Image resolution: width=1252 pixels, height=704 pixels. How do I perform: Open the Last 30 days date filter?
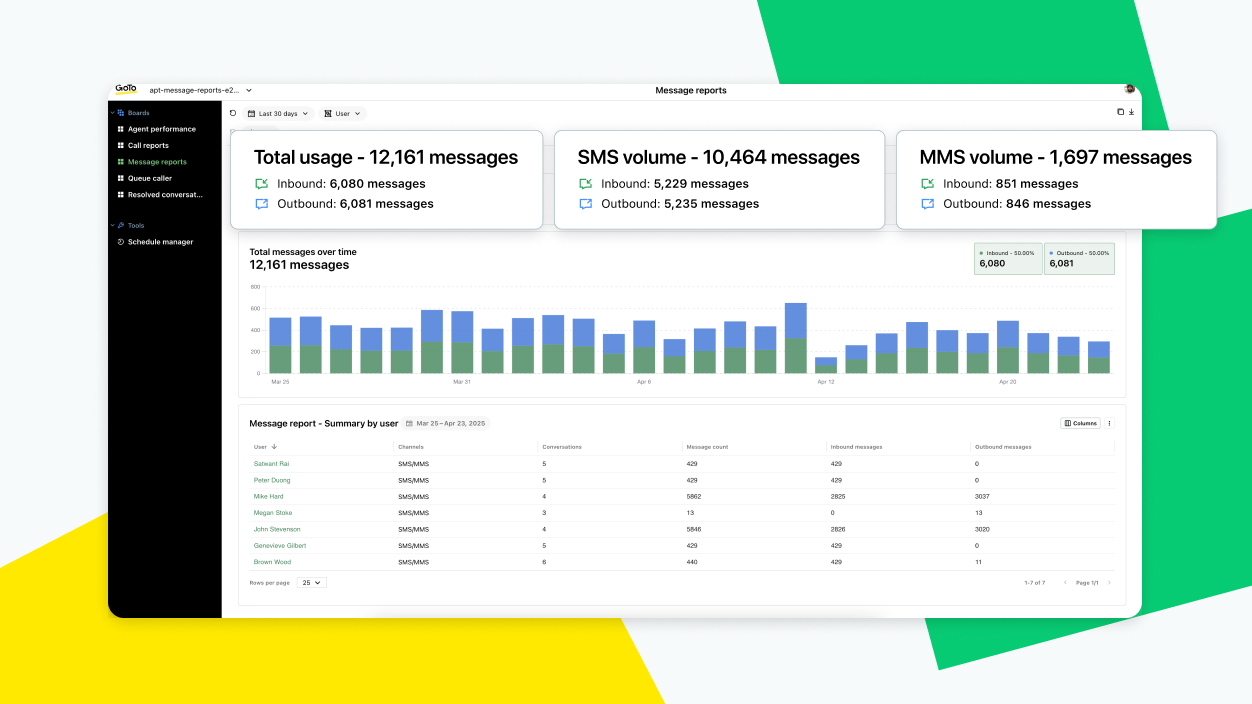(278, 113)
